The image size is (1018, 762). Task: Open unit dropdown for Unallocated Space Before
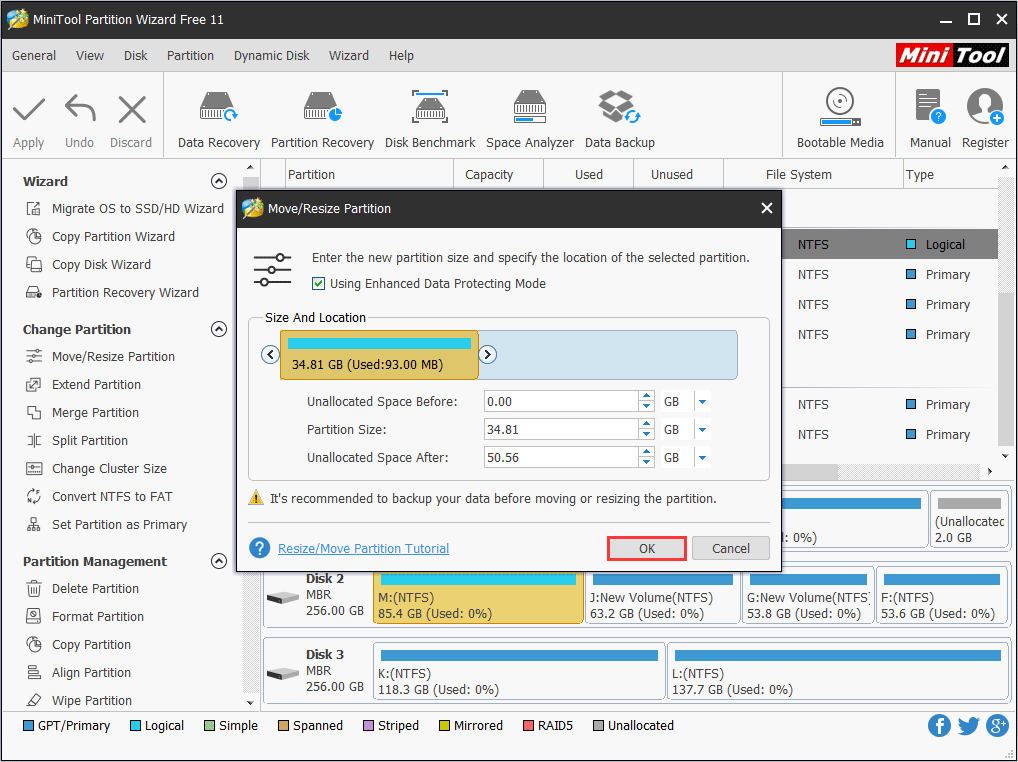point(702,402)
